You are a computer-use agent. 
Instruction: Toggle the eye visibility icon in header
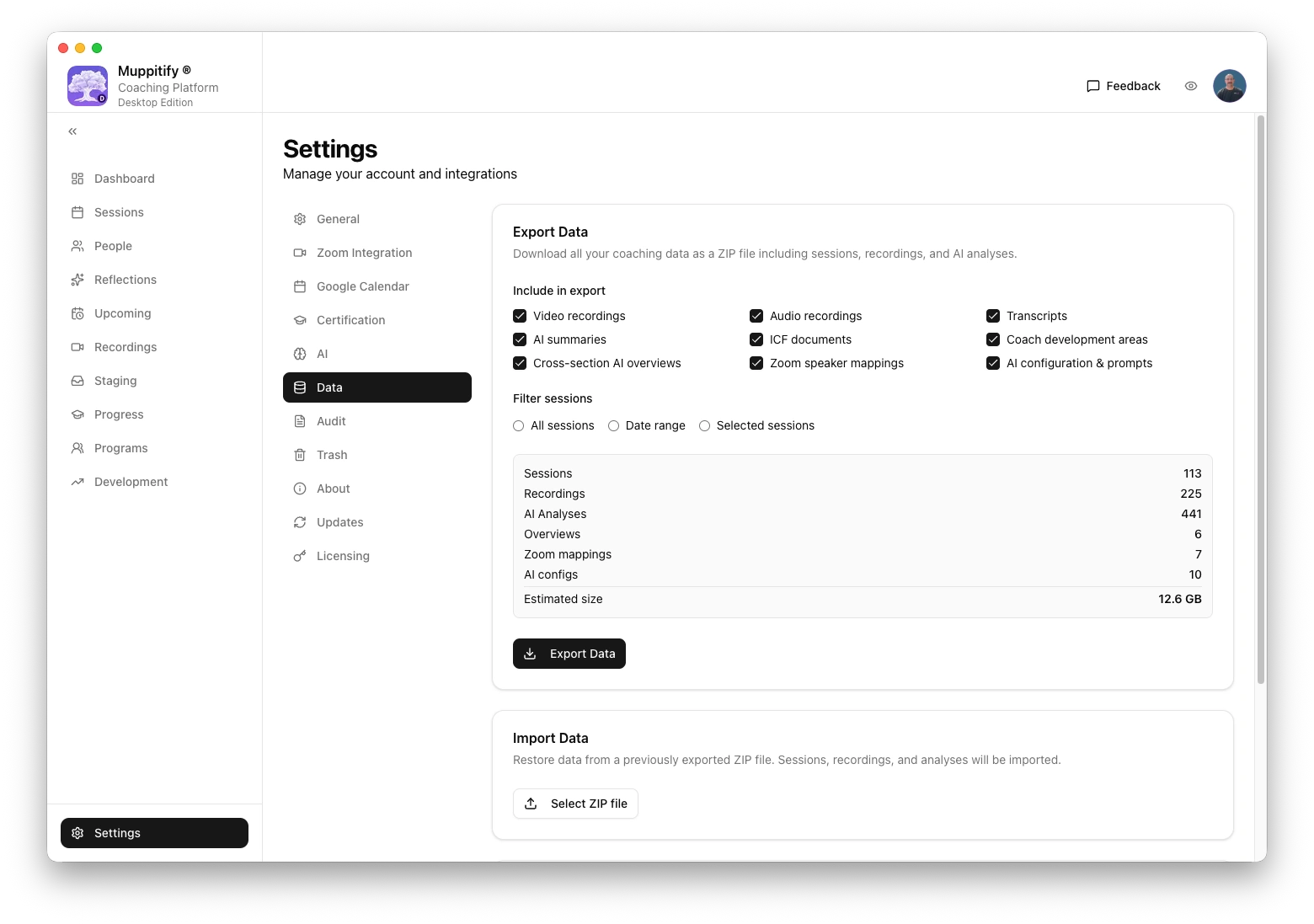click(x=1191, y=86)
